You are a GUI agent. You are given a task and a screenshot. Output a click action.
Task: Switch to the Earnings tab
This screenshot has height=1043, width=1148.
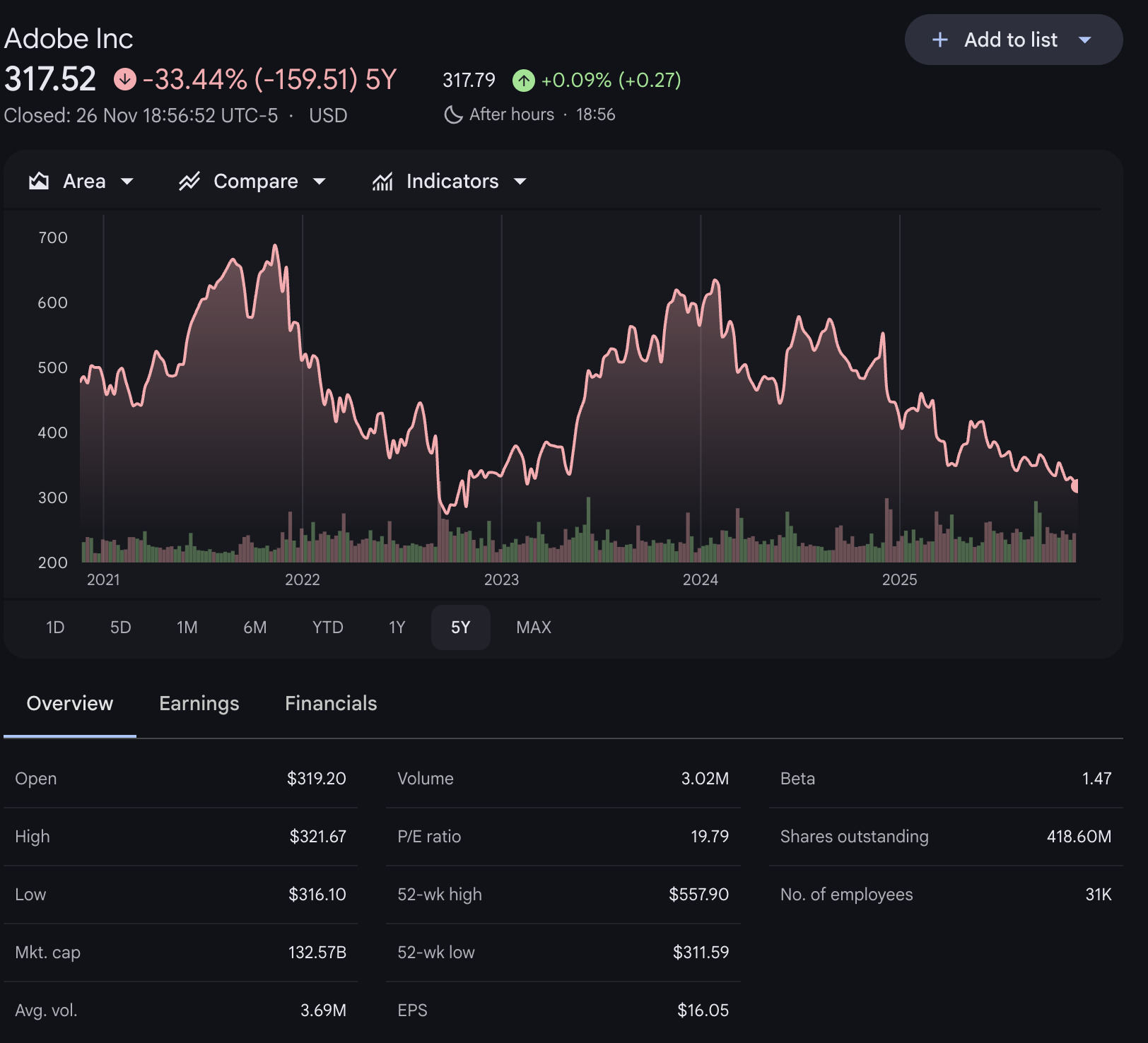point(199,704)
